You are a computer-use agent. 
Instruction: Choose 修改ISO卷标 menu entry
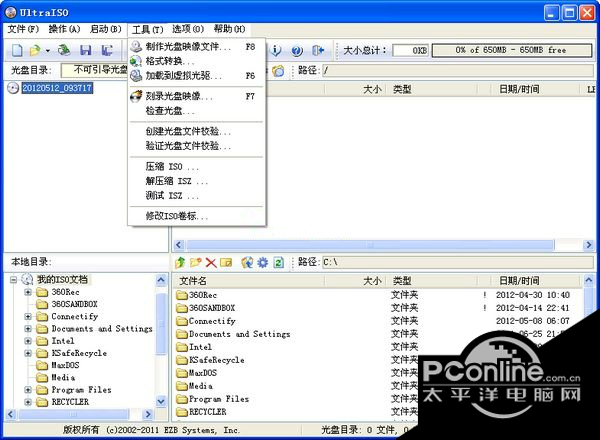(x=197, y=216)
